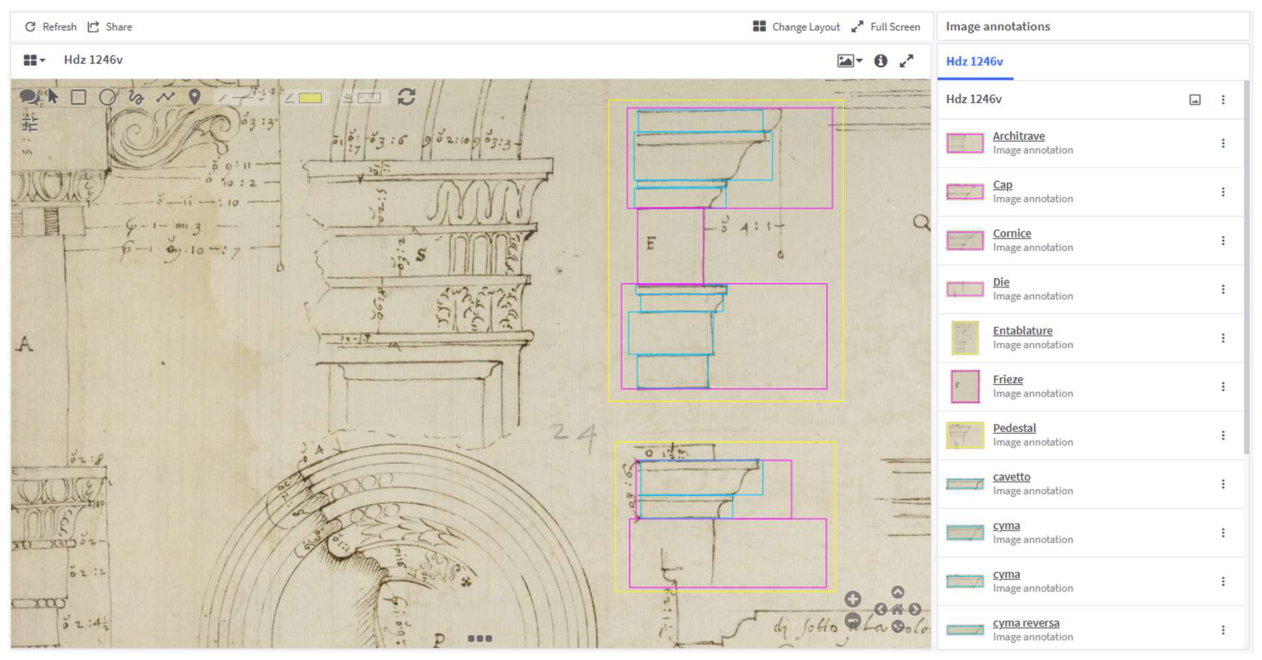Click the Refresh button

click(50, 27)
